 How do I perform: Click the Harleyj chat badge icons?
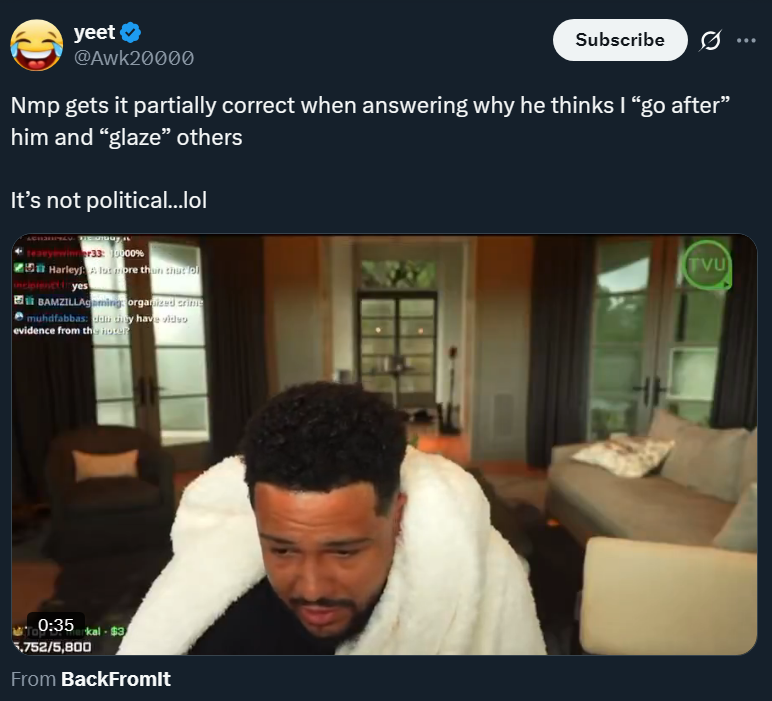coord(30,269)
